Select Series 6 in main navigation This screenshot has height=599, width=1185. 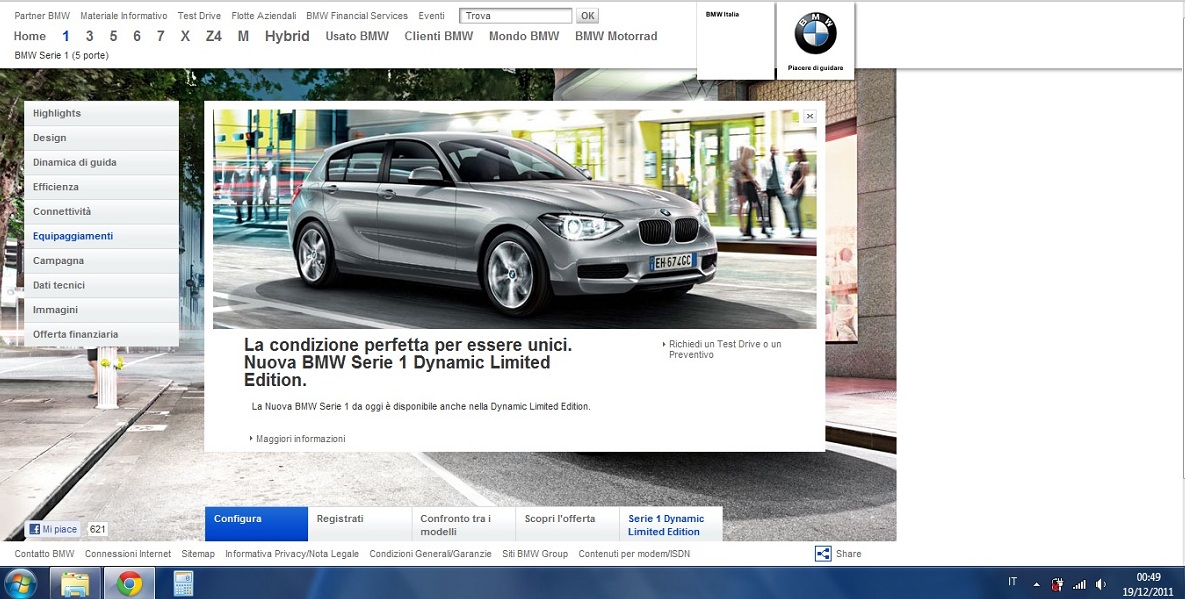pos(137,36)
